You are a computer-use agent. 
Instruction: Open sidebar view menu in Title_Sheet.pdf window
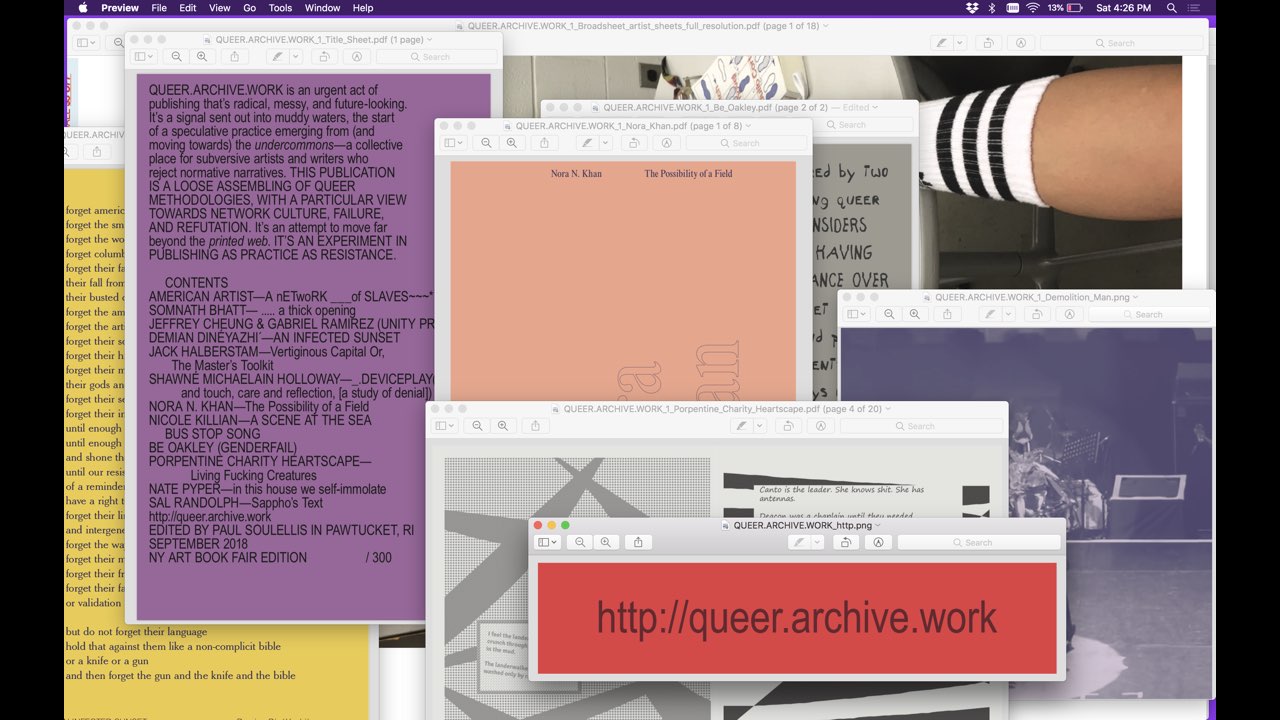pos(145,57)
